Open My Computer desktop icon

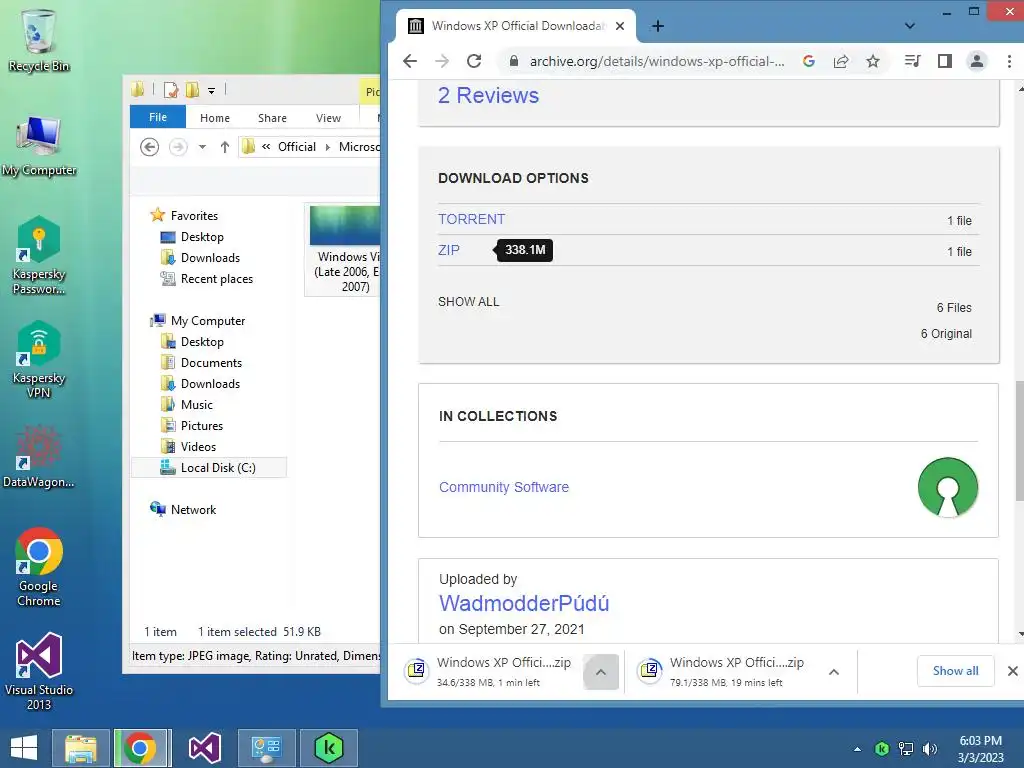[39, 145]
